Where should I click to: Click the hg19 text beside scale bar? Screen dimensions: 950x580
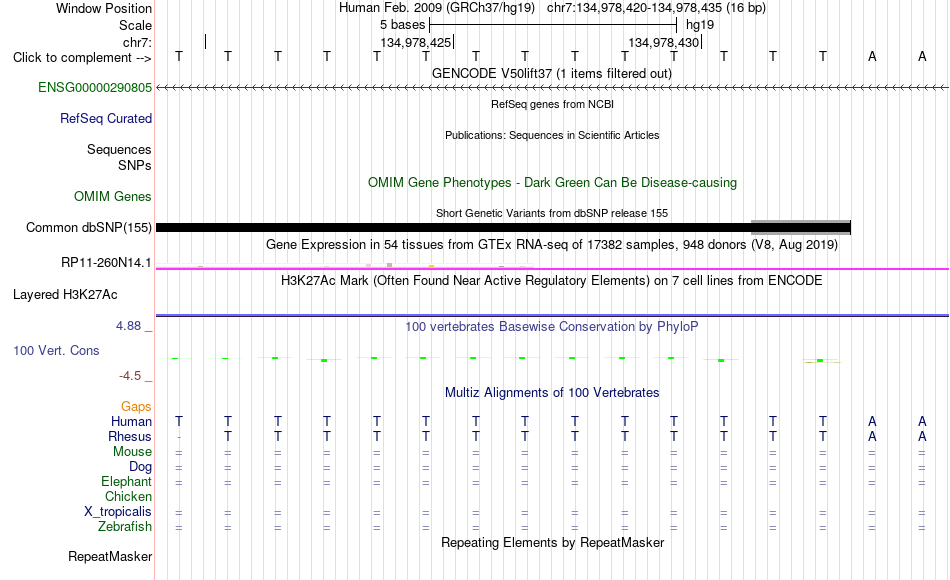pos(700,25)
